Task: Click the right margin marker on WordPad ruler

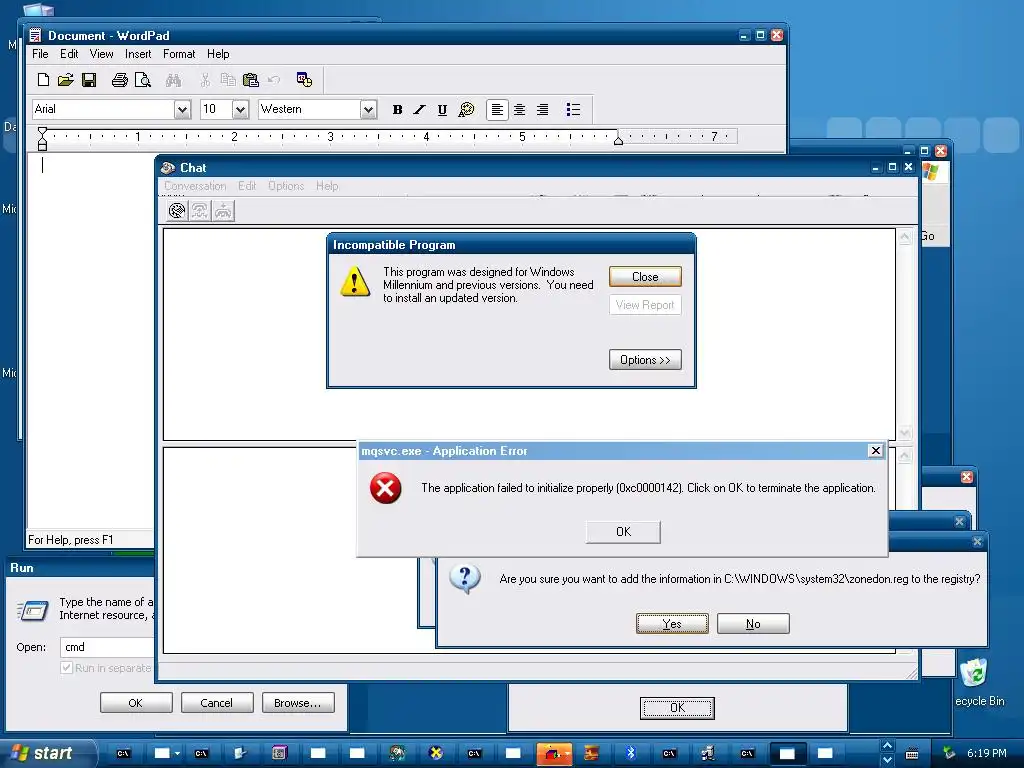Action: coord(618,140)
